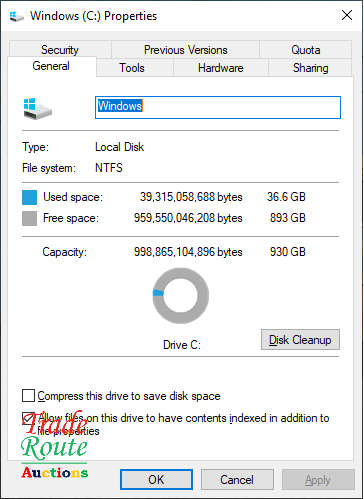The image size is (364, 499).
Task: Click the Windows drive icon beside name field
Action: [x=38, y=108]
